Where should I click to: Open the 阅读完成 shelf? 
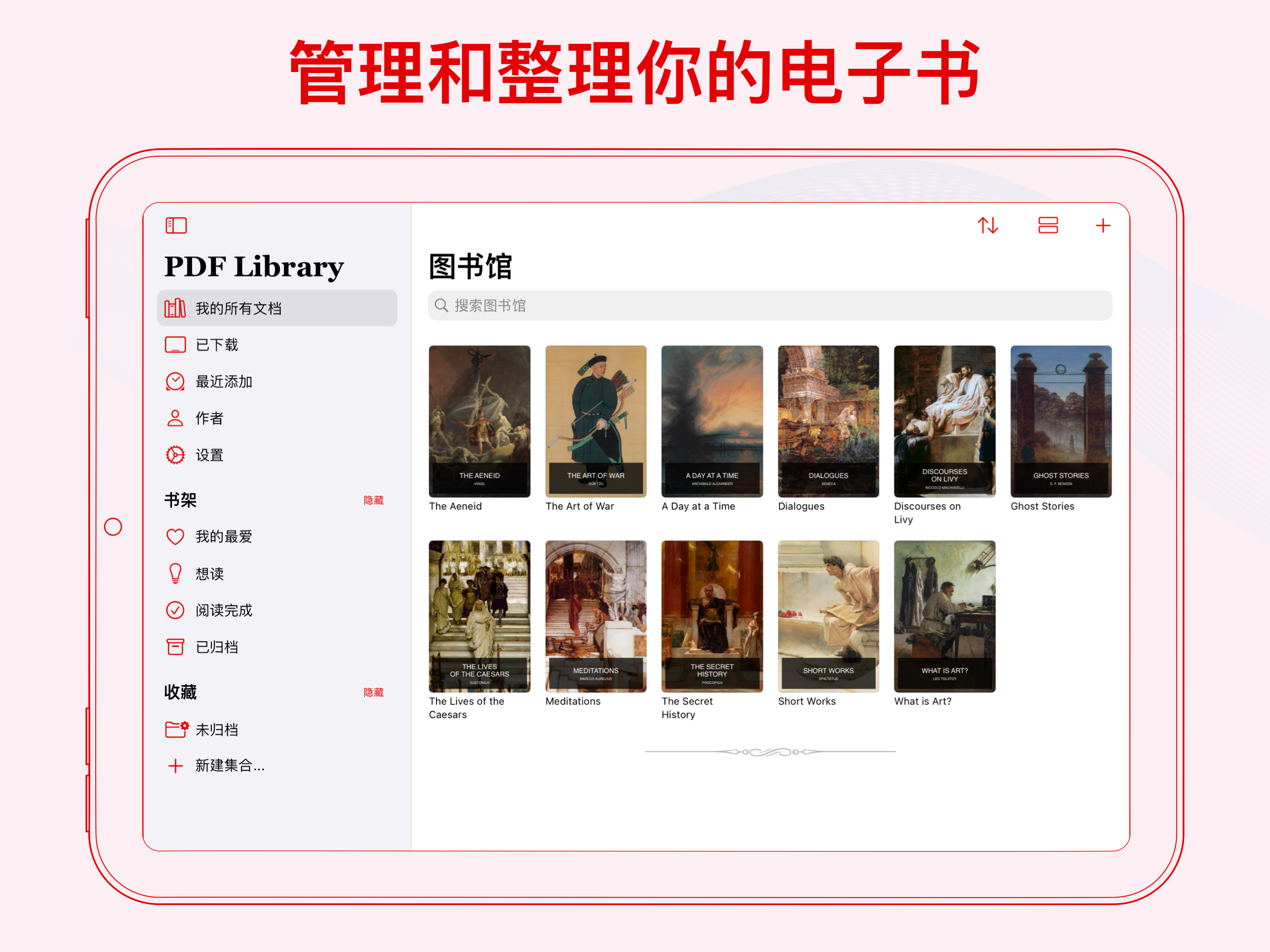(278, 610)
